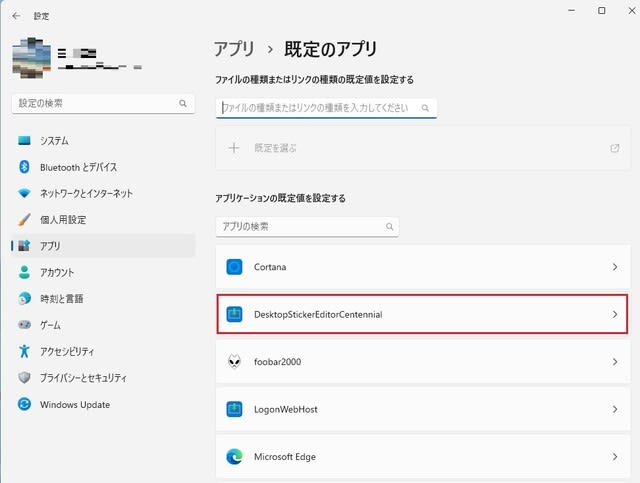The height and width of the screenshot is (483, 640).
Task: Click the 時刻と言語 globe icon
Action: point(24,298)
